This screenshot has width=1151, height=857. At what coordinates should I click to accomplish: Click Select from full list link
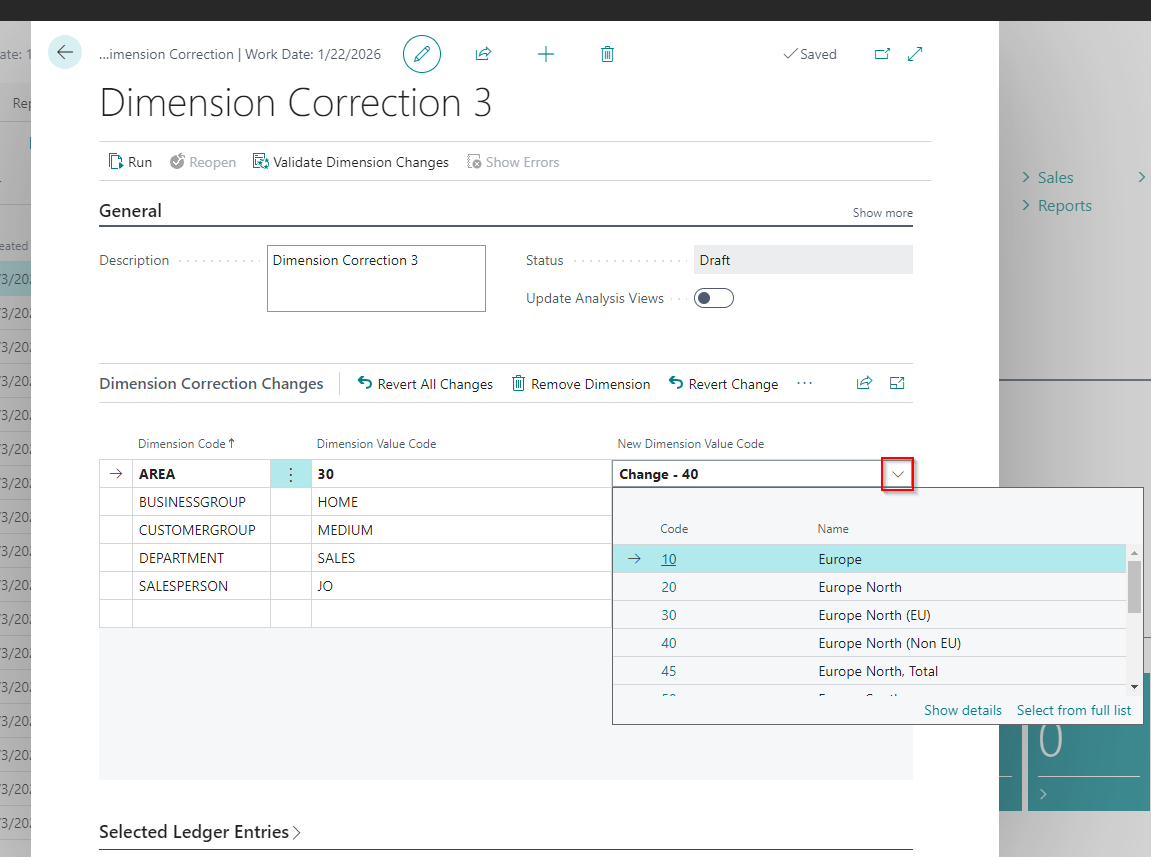point(1073,710)
